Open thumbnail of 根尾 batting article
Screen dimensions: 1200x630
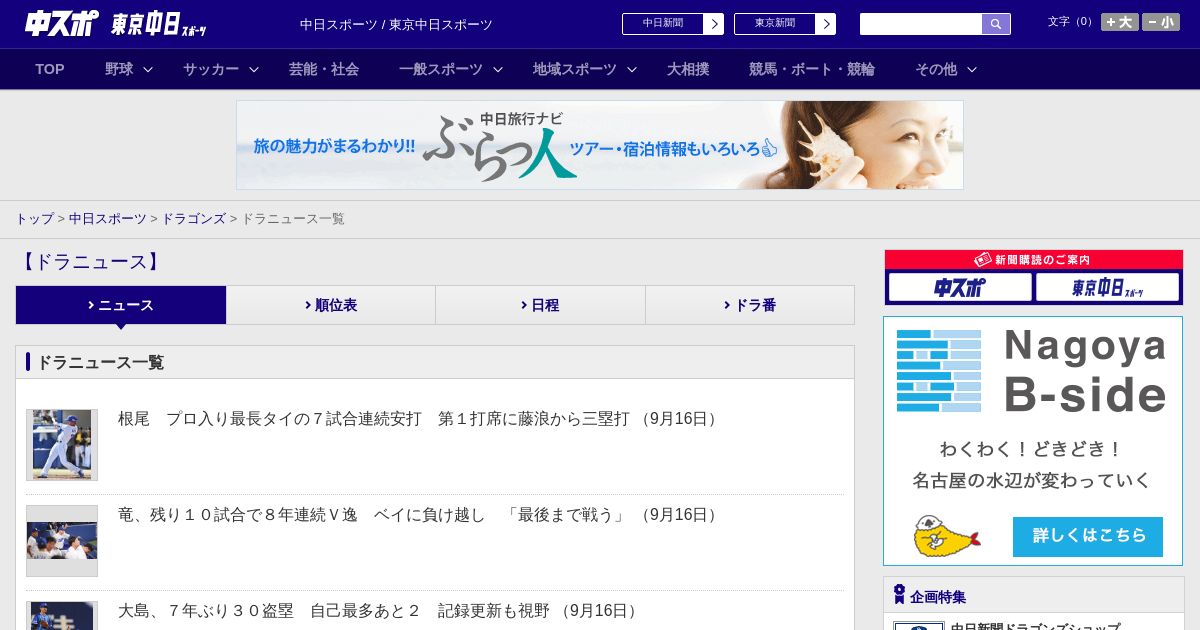[x=62, y=445]
